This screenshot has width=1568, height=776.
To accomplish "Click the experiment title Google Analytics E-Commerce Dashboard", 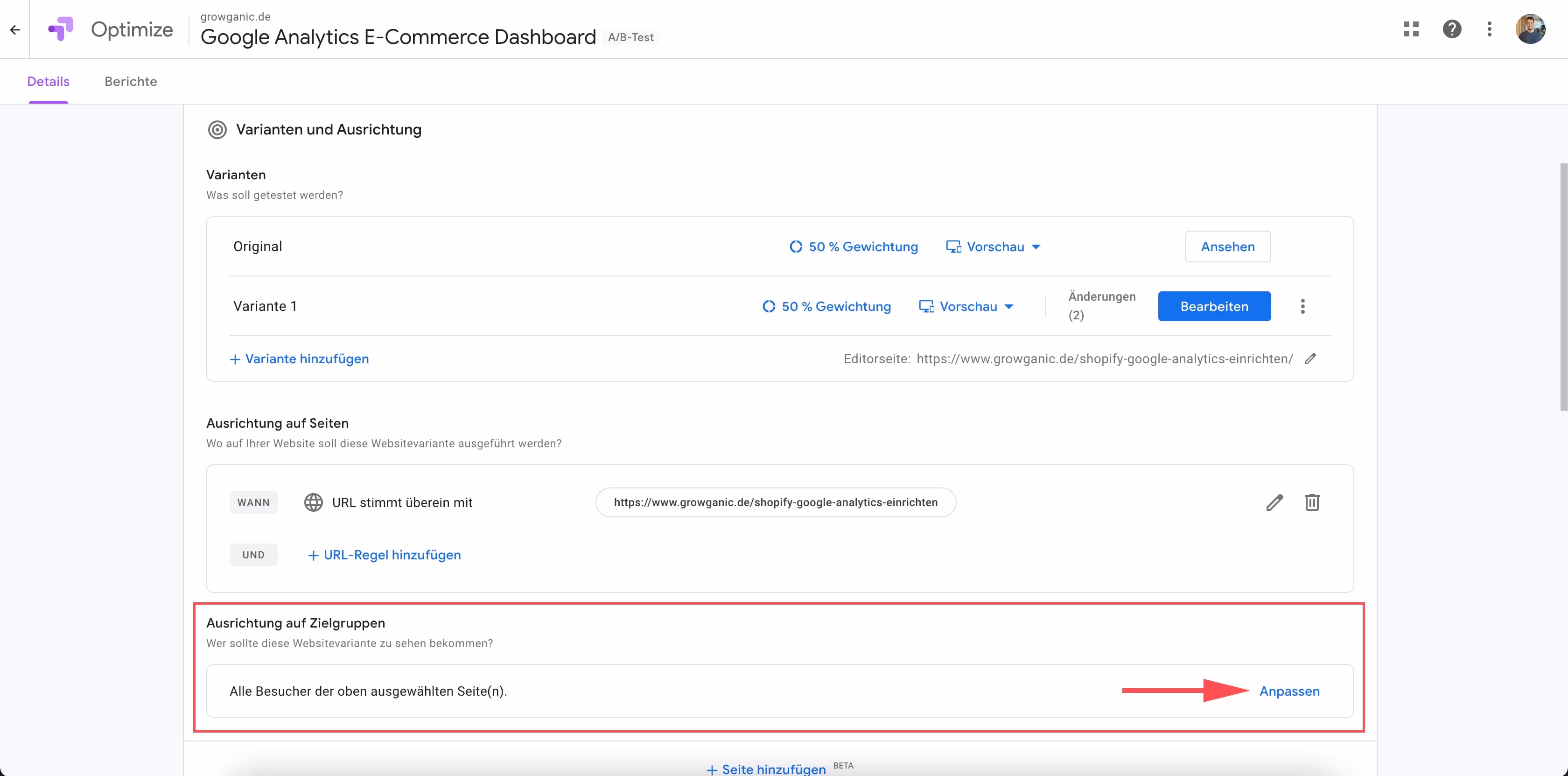I will point(398,37).
